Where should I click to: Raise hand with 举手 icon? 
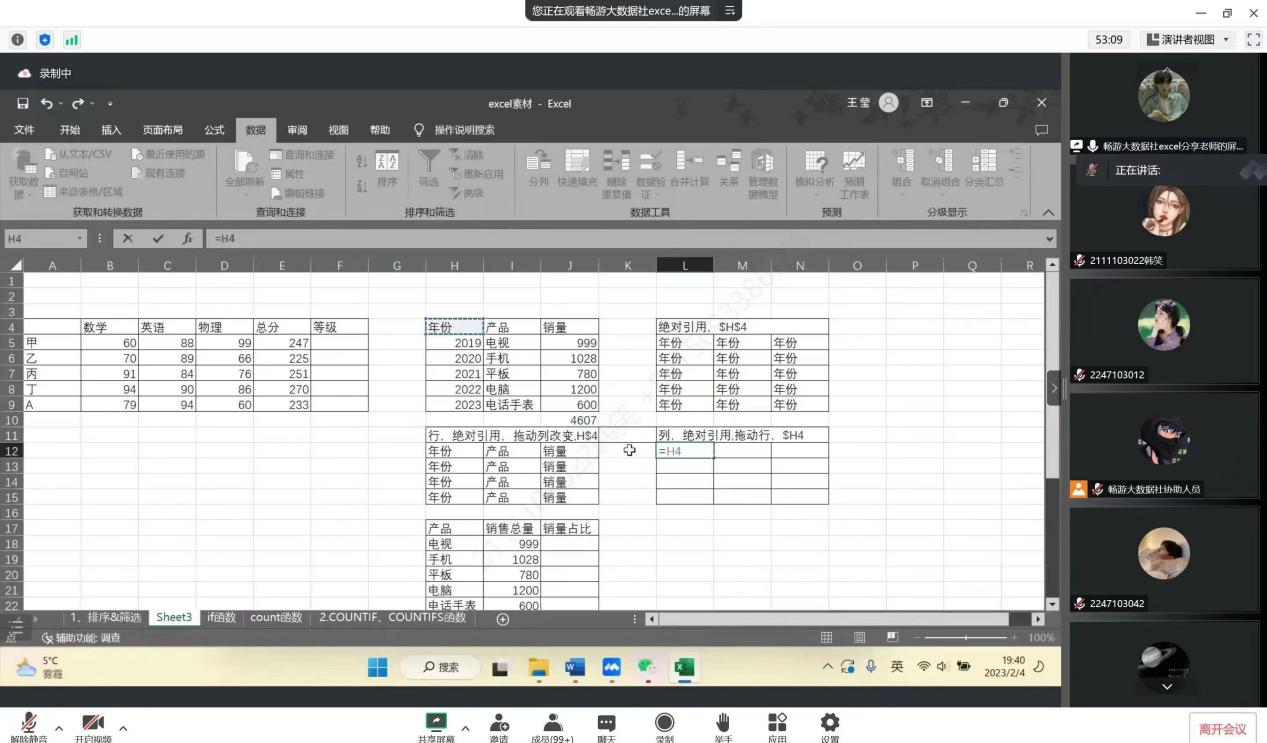coord(722,723)
